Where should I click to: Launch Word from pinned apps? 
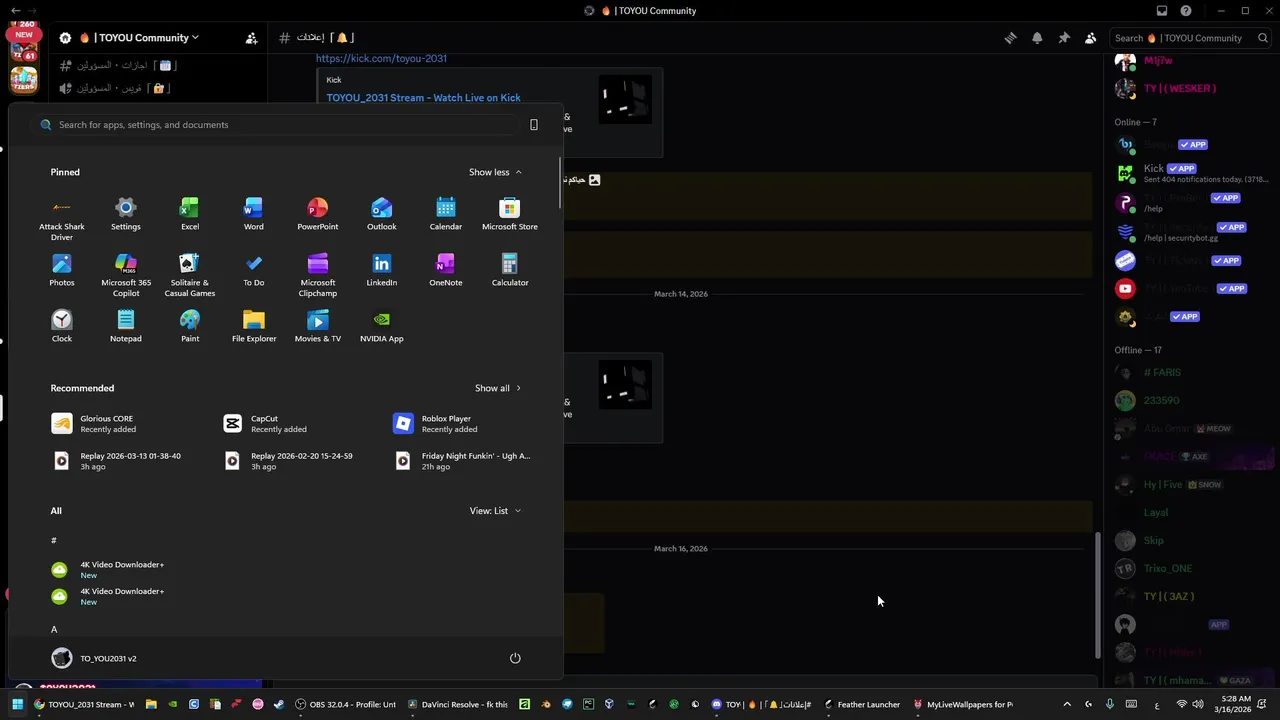254,214
